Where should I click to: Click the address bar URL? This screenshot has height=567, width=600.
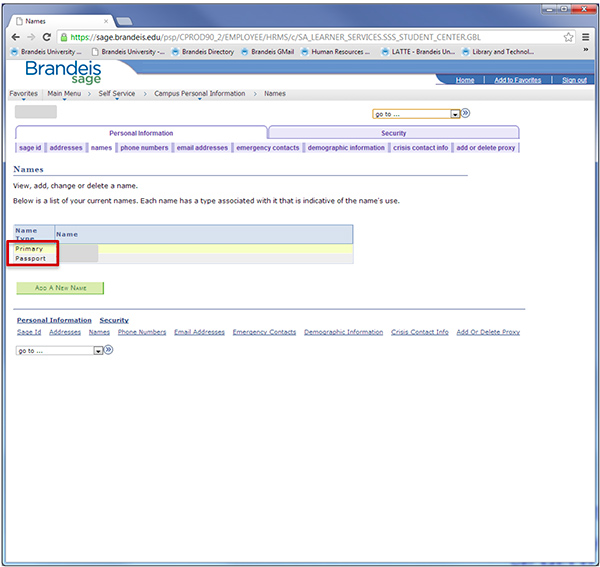point(276,37)
